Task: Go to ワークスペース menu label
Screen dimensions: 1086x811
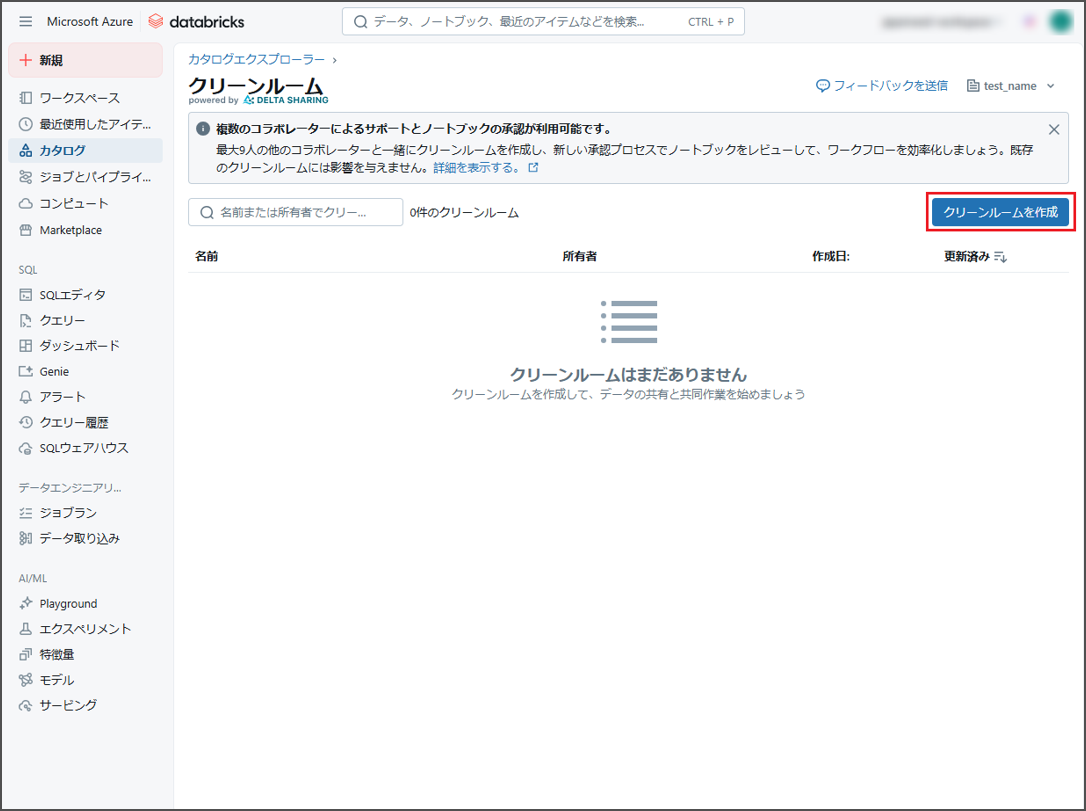Action: 80,98
